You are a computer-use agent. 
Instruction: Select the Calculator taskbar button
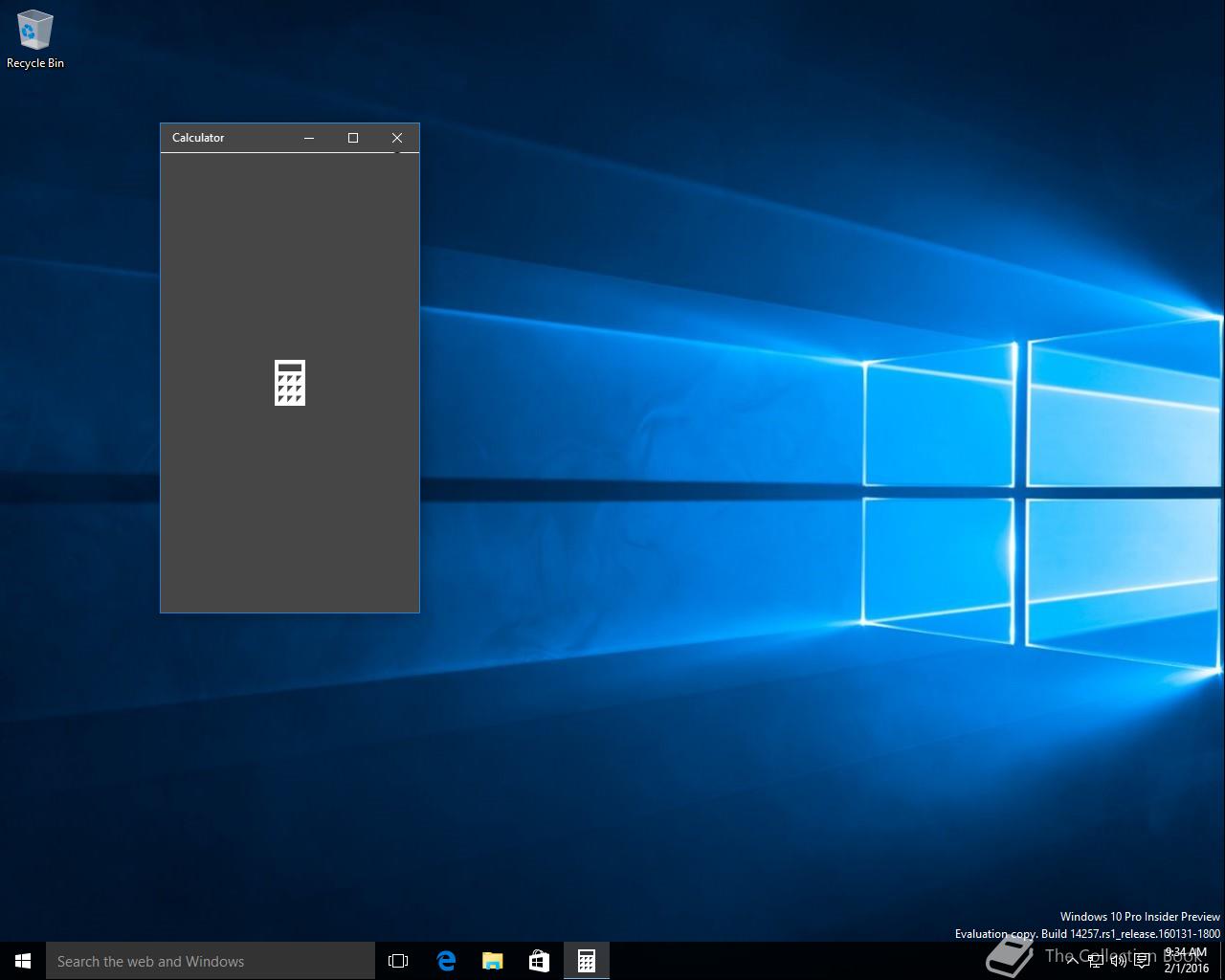(586, 961)
